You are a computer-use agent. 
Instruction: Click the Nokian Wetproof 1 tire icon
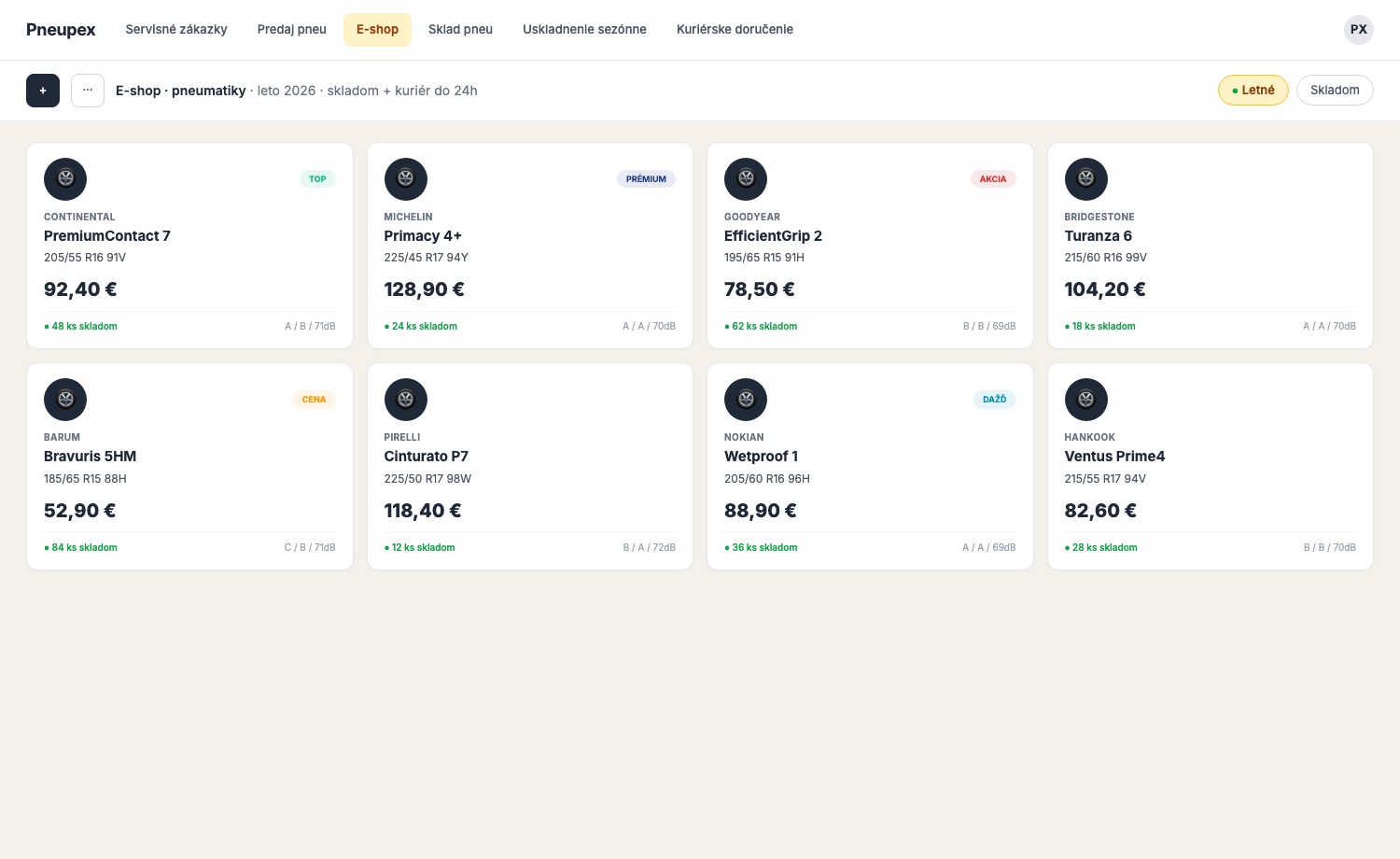pyautogui.click(x=746, y=400)
